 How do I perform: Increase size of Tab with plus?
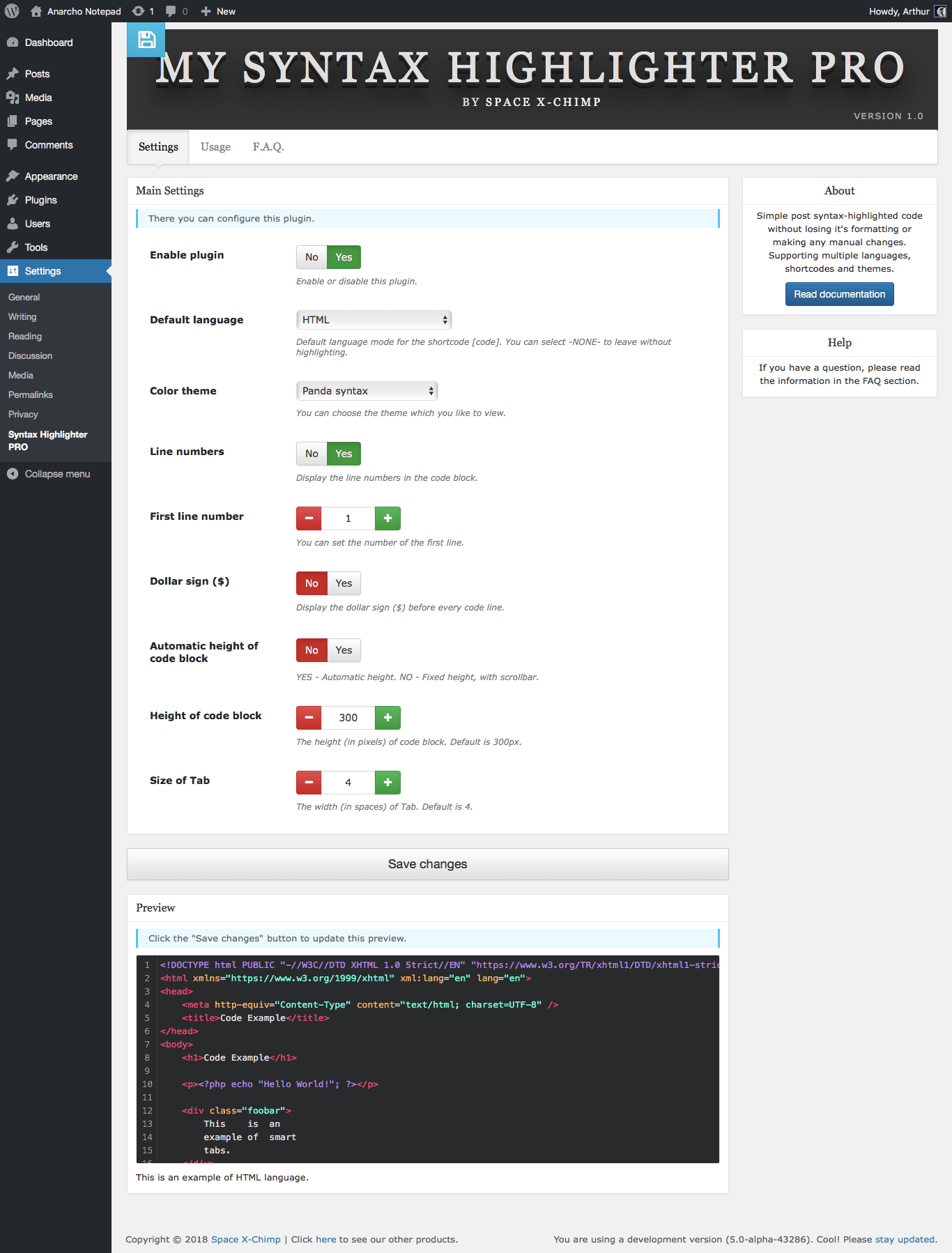387,783
